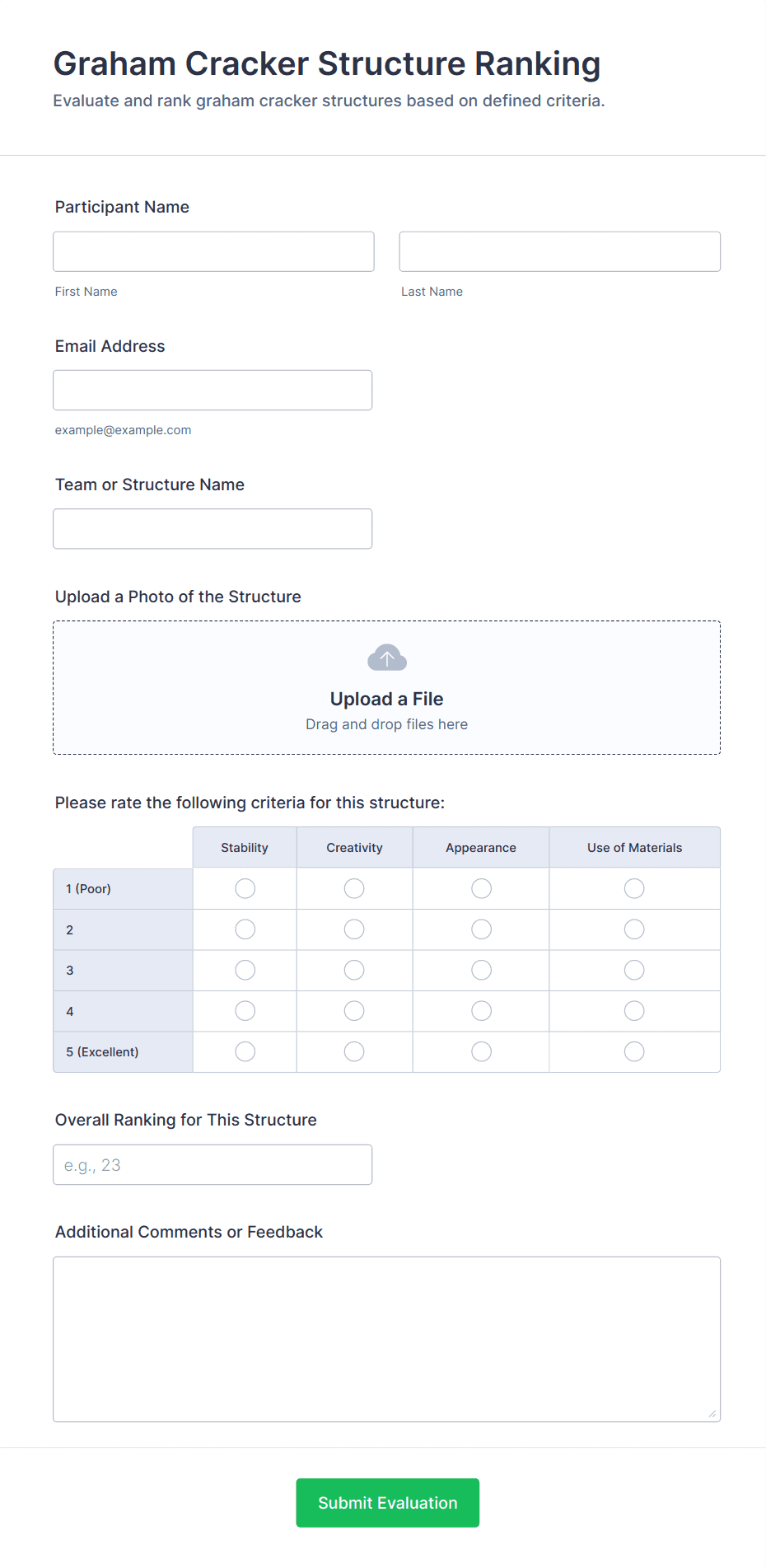Image resolution: width=766 pixels, height=1568 pixels.
Task: Mark Creativity as 1 (Poor)
Action: coord(354,888)
